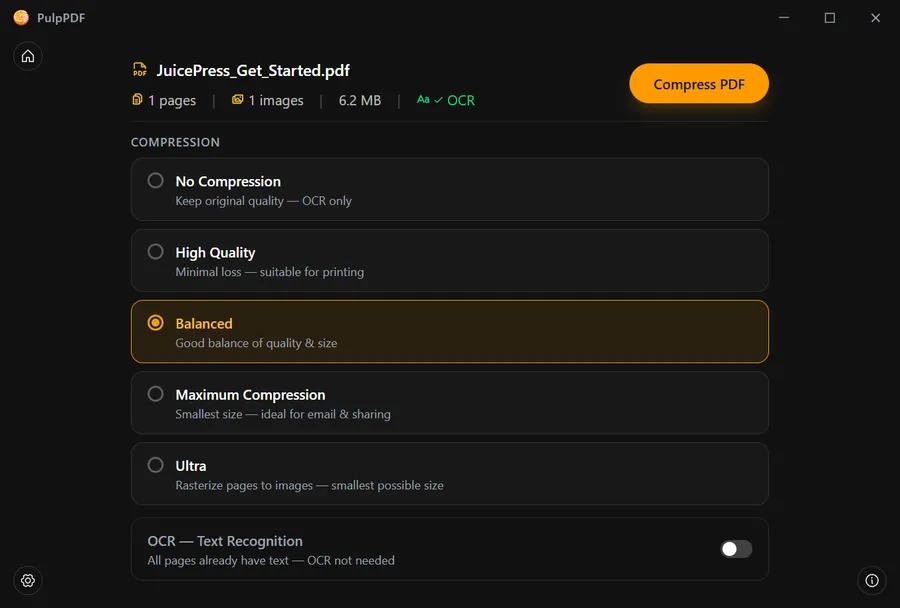Viewport: 900px width, 608px height.
Task: Click the 6.2 MB file size label
Action: click(x=359, y=100)
